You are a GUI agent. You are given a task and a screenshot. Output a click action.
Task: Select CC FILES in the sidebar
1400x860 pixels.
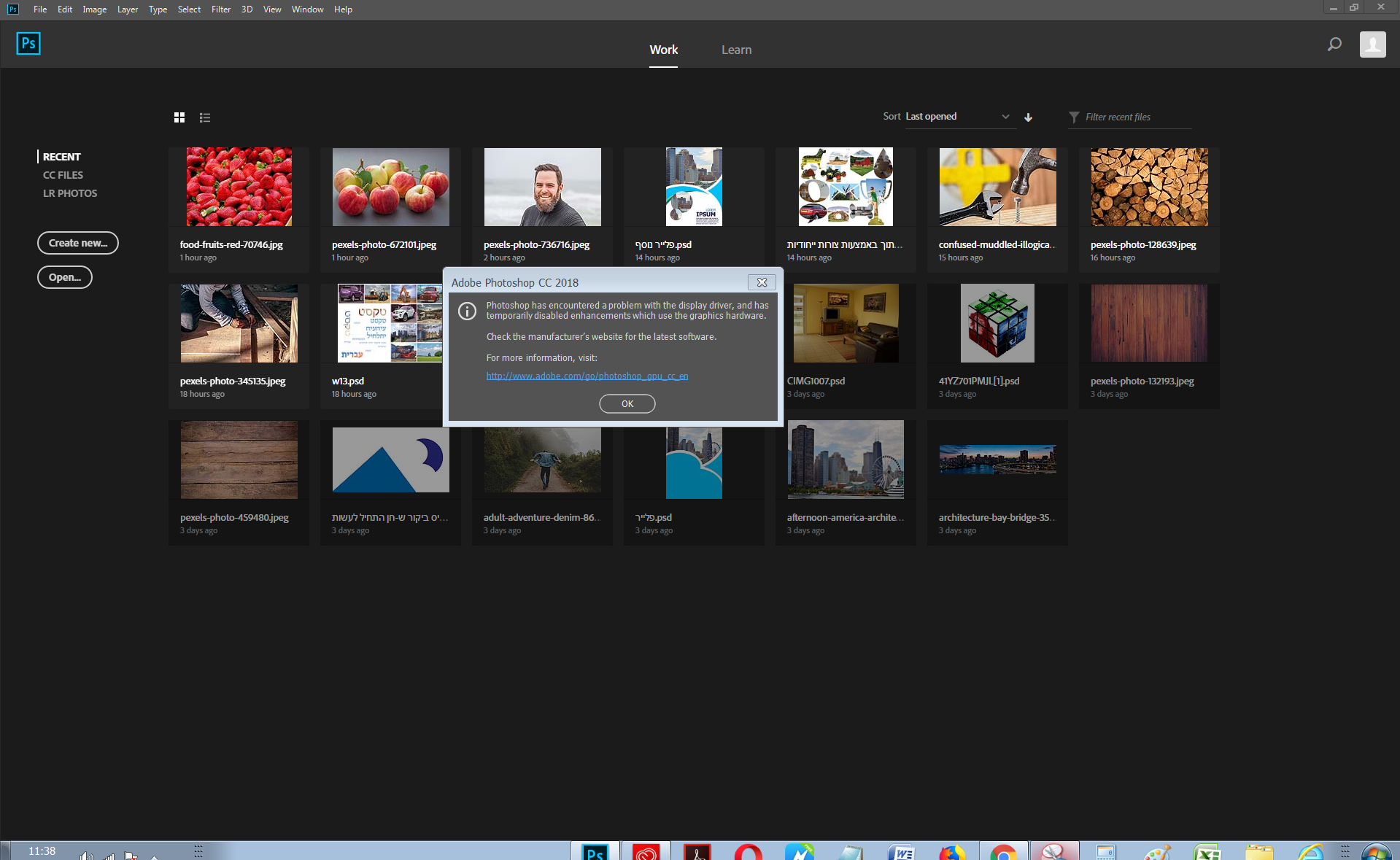(63, 175)
